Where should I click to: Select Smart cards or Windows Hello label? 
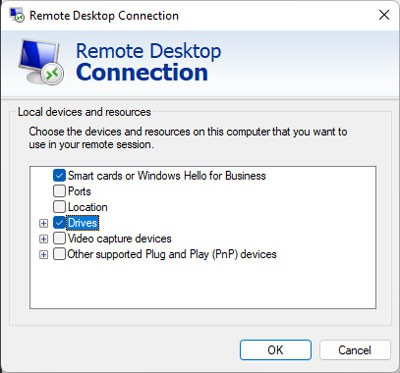167,176
